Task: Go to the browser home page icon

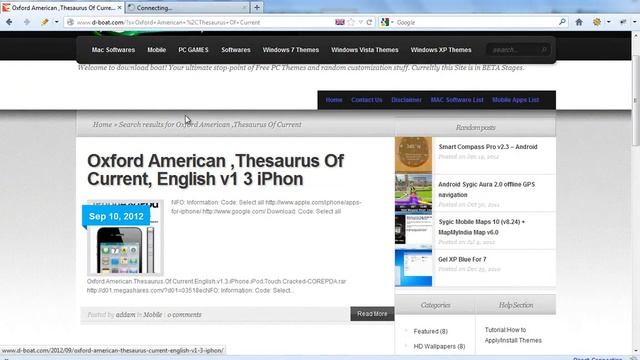Action: point(579,22)
